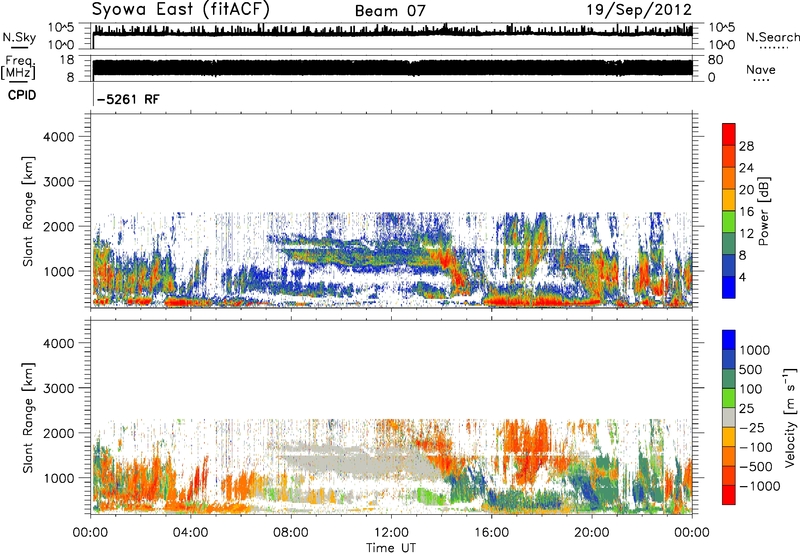Image resolution: width=800 pixels, height=554 pixels.
Task: Click the "-500" Velocity color bar label
Action: click(x=756, y=466)
